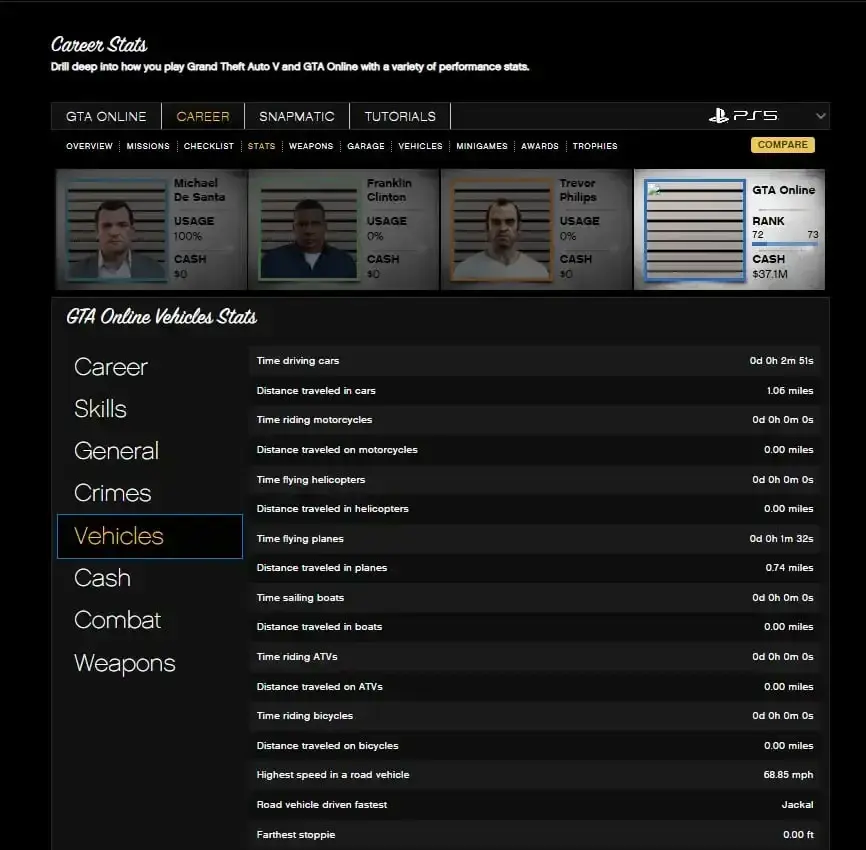Click the Farthest stoppie row
This screenshot has width=866, height=850.
(x=535, y=835)
